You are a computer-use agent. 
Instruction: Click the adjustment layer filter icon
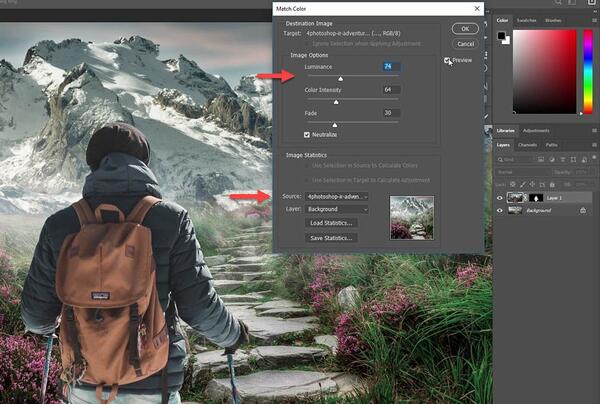552,159
